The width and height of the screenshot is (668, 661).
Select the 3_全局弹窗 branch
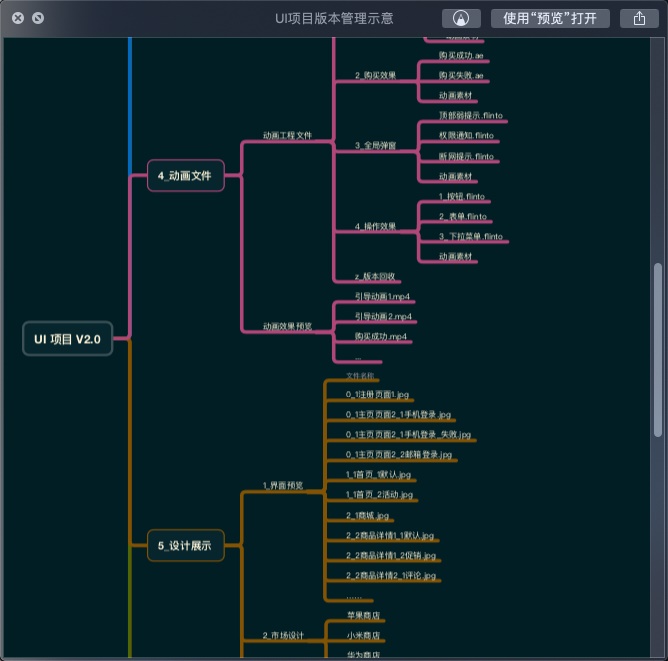[x=375, y=146]
